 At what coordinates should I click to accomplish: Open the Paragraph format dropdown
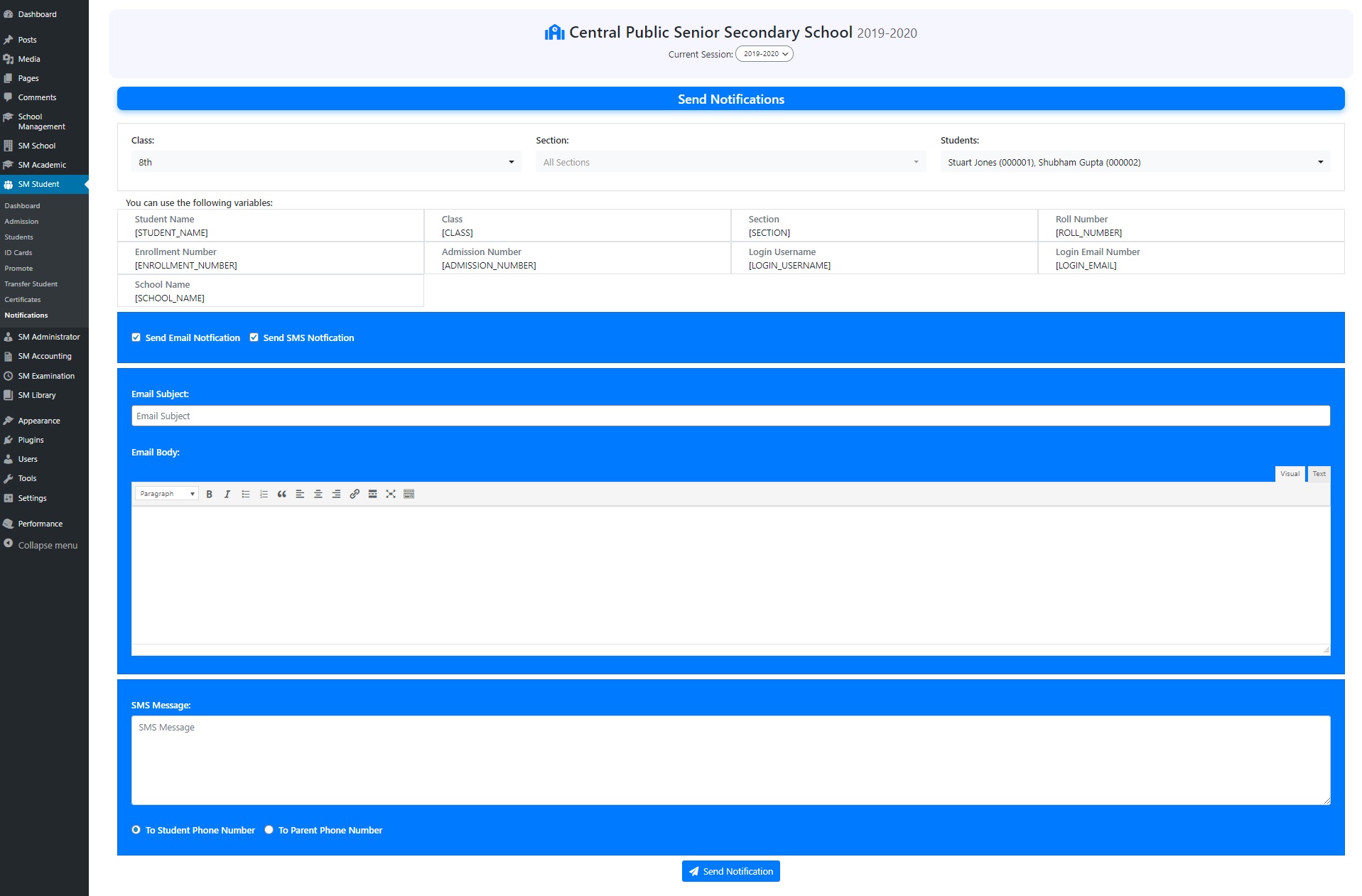tap(167, 494)
